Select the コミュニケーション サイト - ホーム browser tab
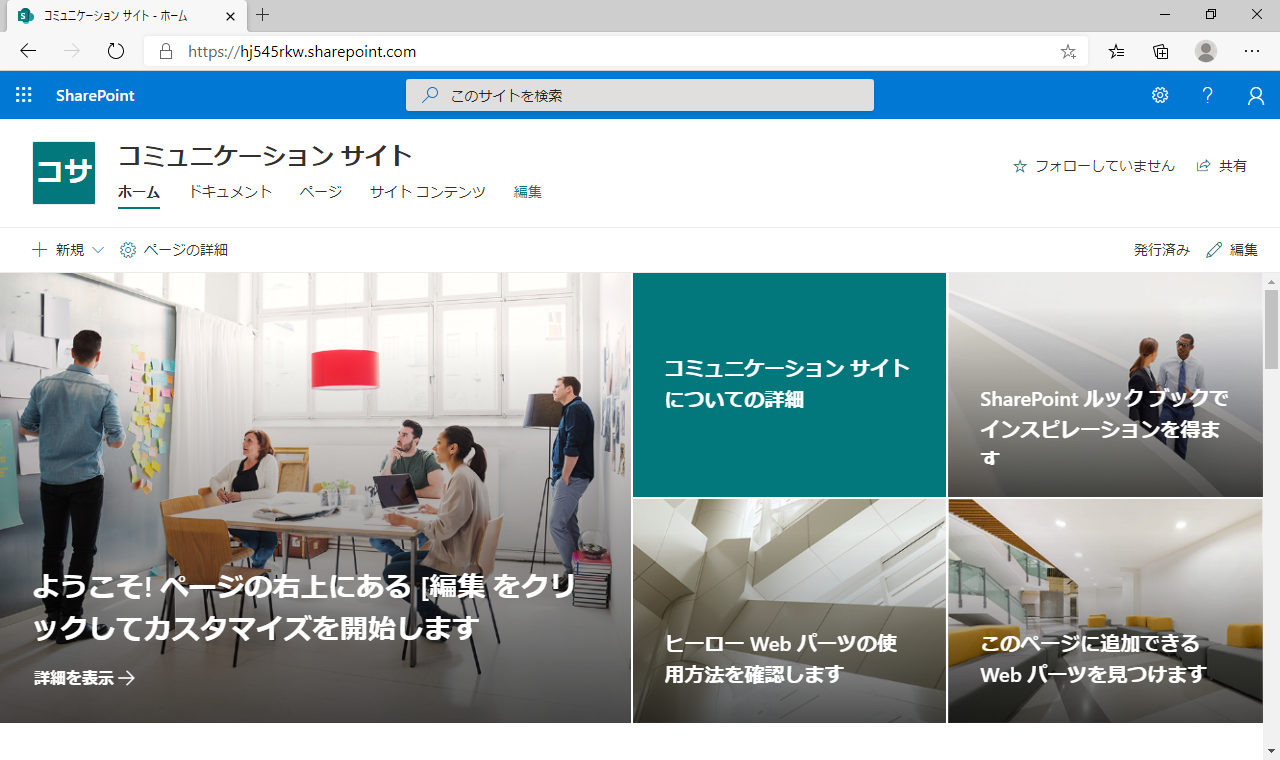Viewport: 1280px width, 760px height. coord(125,16)
